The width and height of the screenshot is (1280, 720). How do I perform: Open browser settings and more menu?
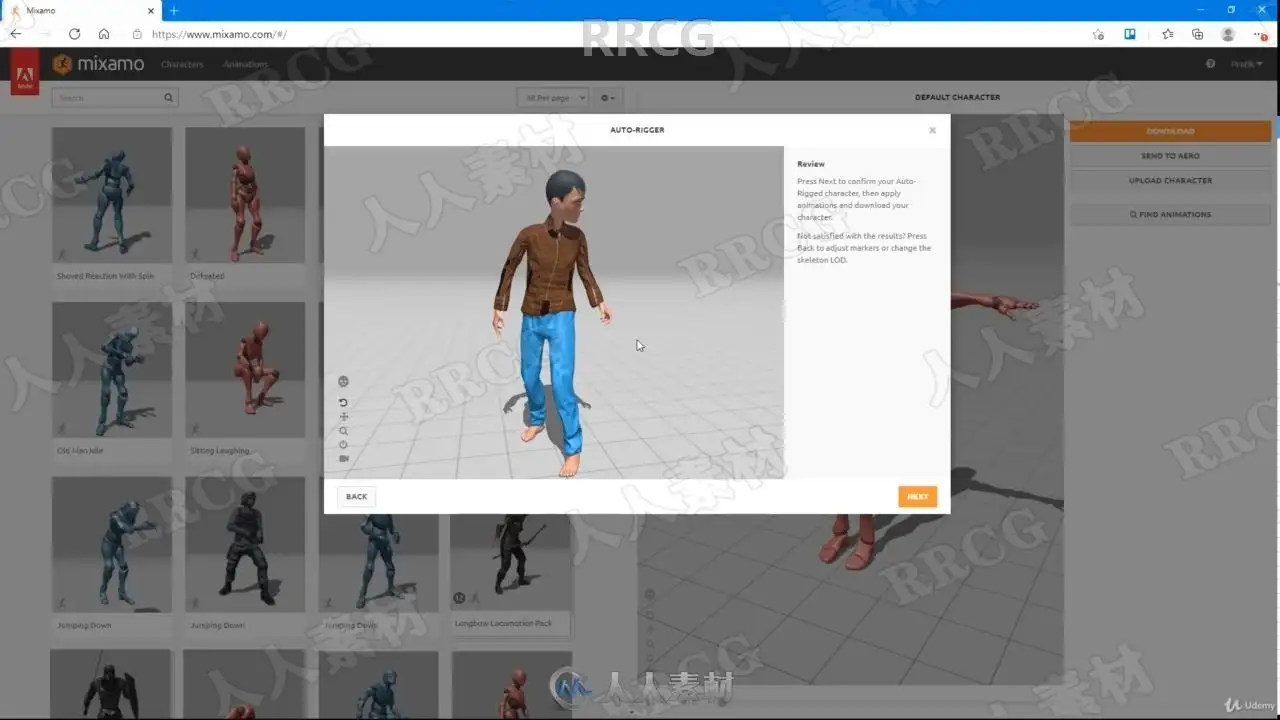1260,34
